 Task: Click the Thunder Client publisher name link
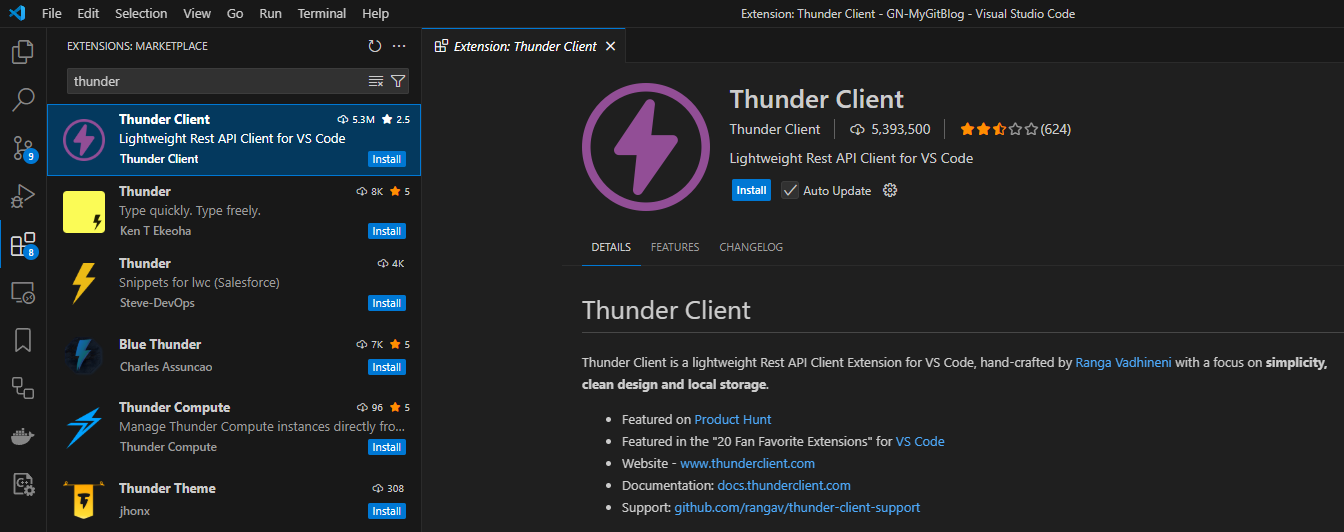point(775,129)
